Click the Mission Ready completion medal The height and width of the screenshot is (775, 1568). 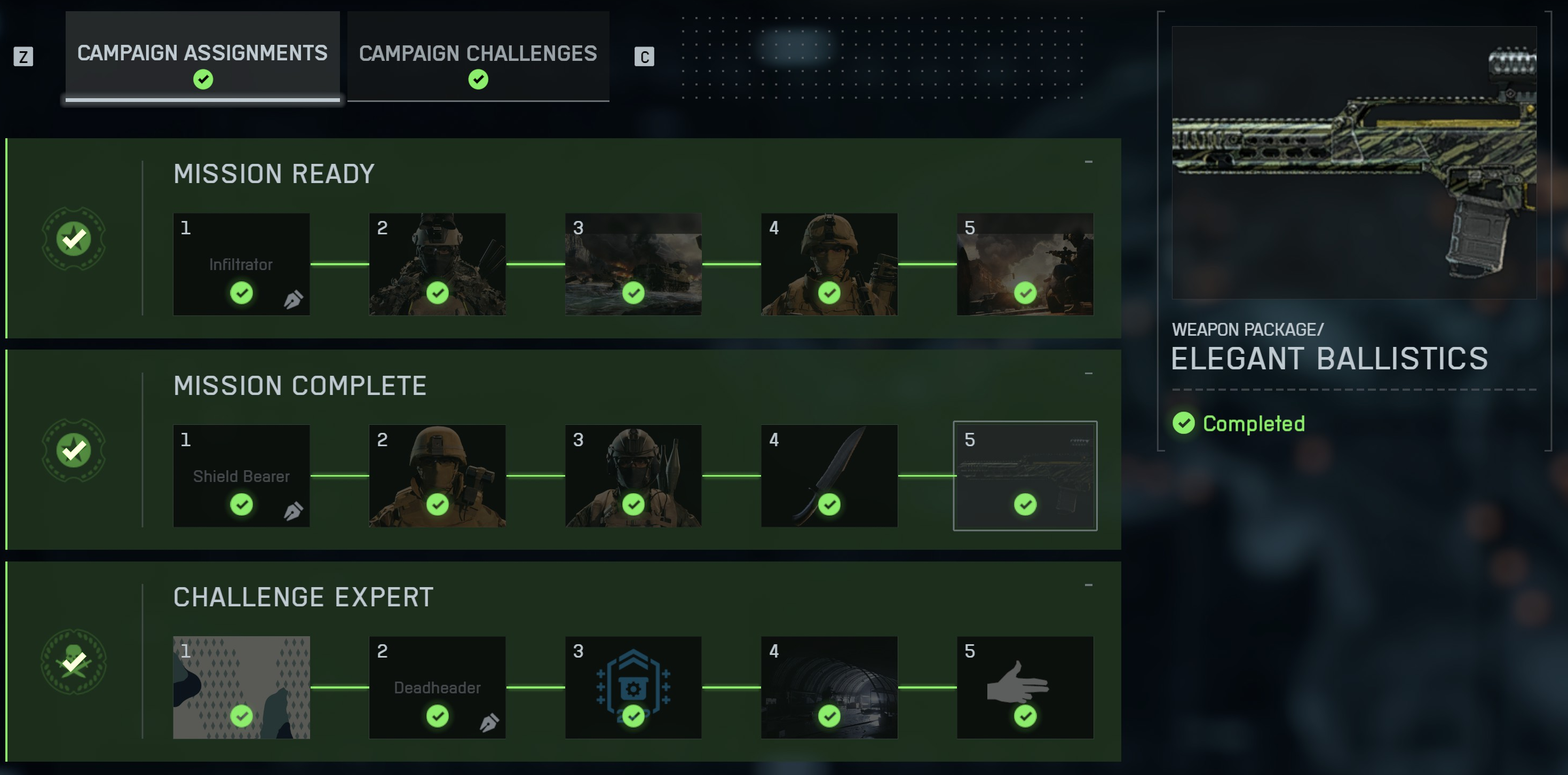point(74,239)
